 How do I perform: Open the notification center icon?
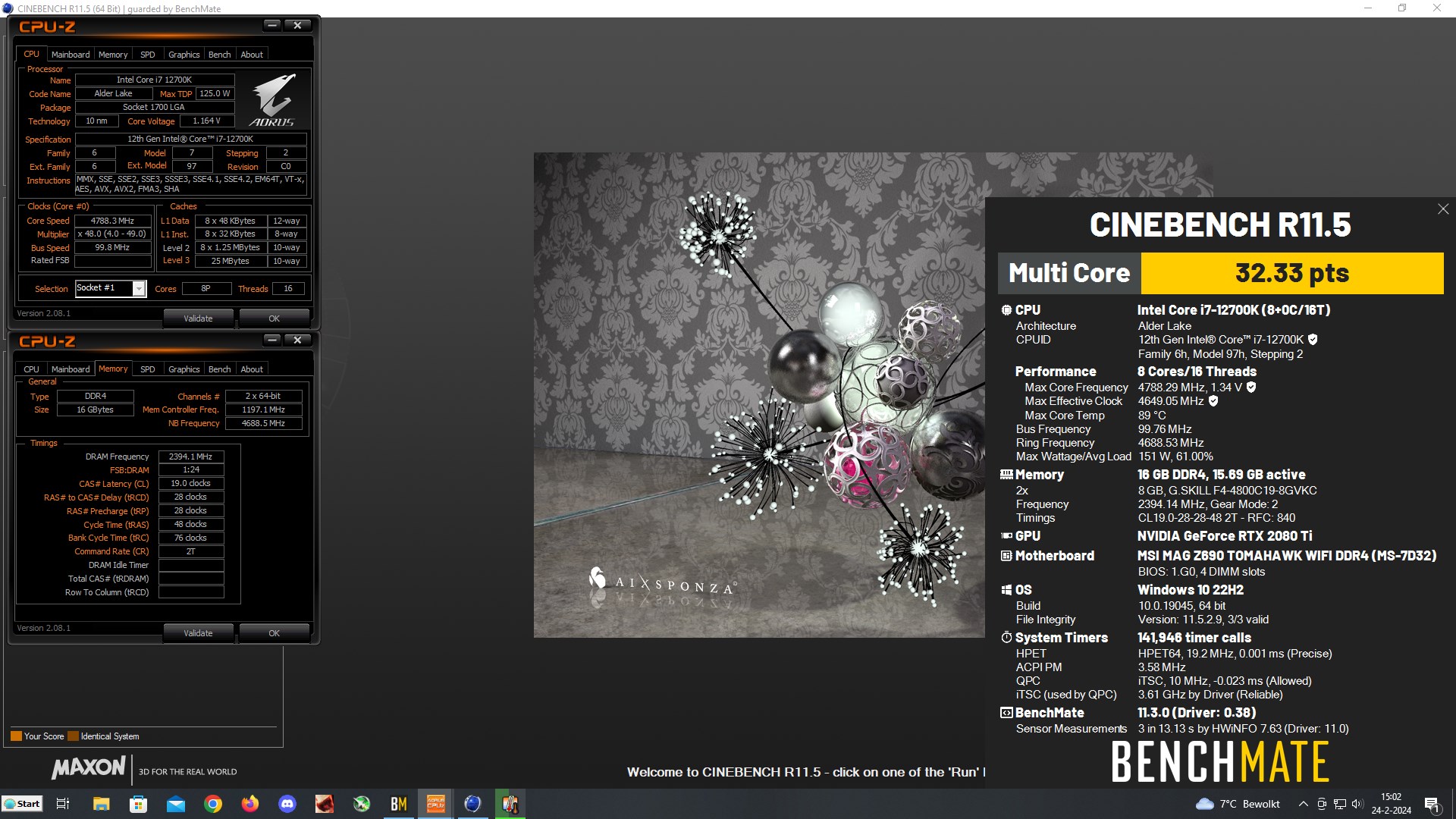(x=1432, y=804)
